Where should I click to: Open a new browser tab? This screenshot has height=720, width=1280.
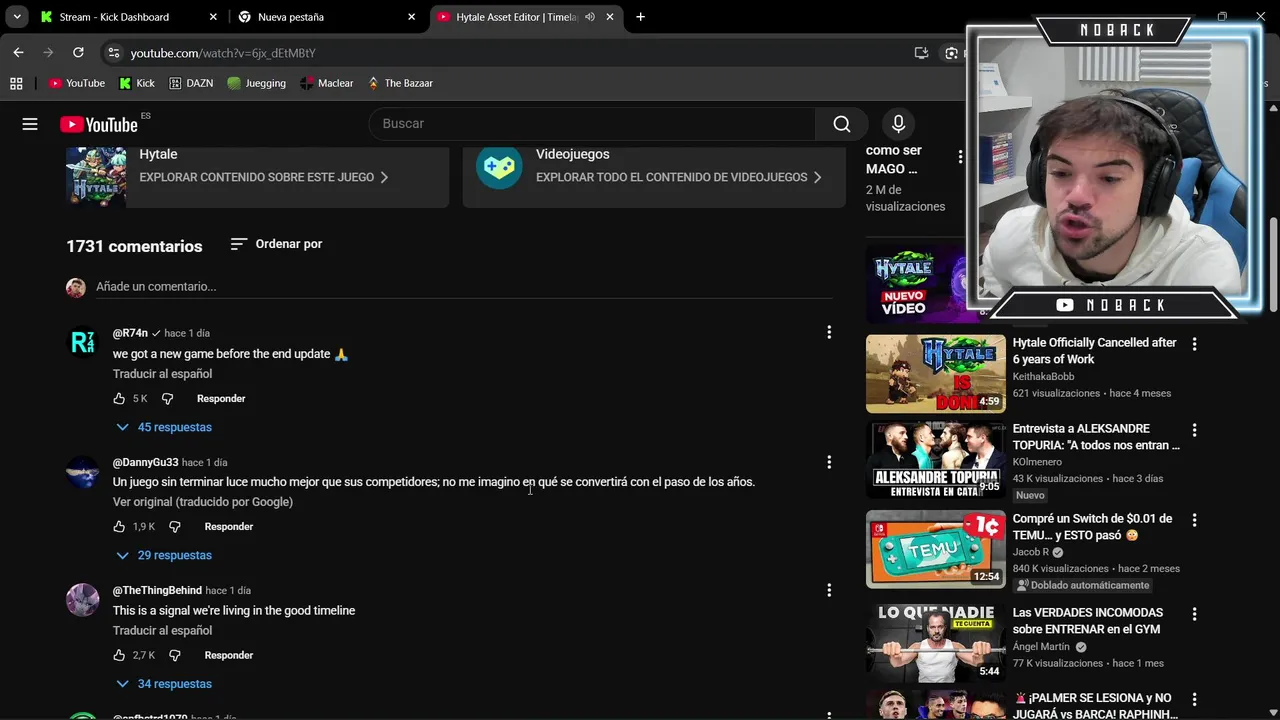tap(640, 17)
